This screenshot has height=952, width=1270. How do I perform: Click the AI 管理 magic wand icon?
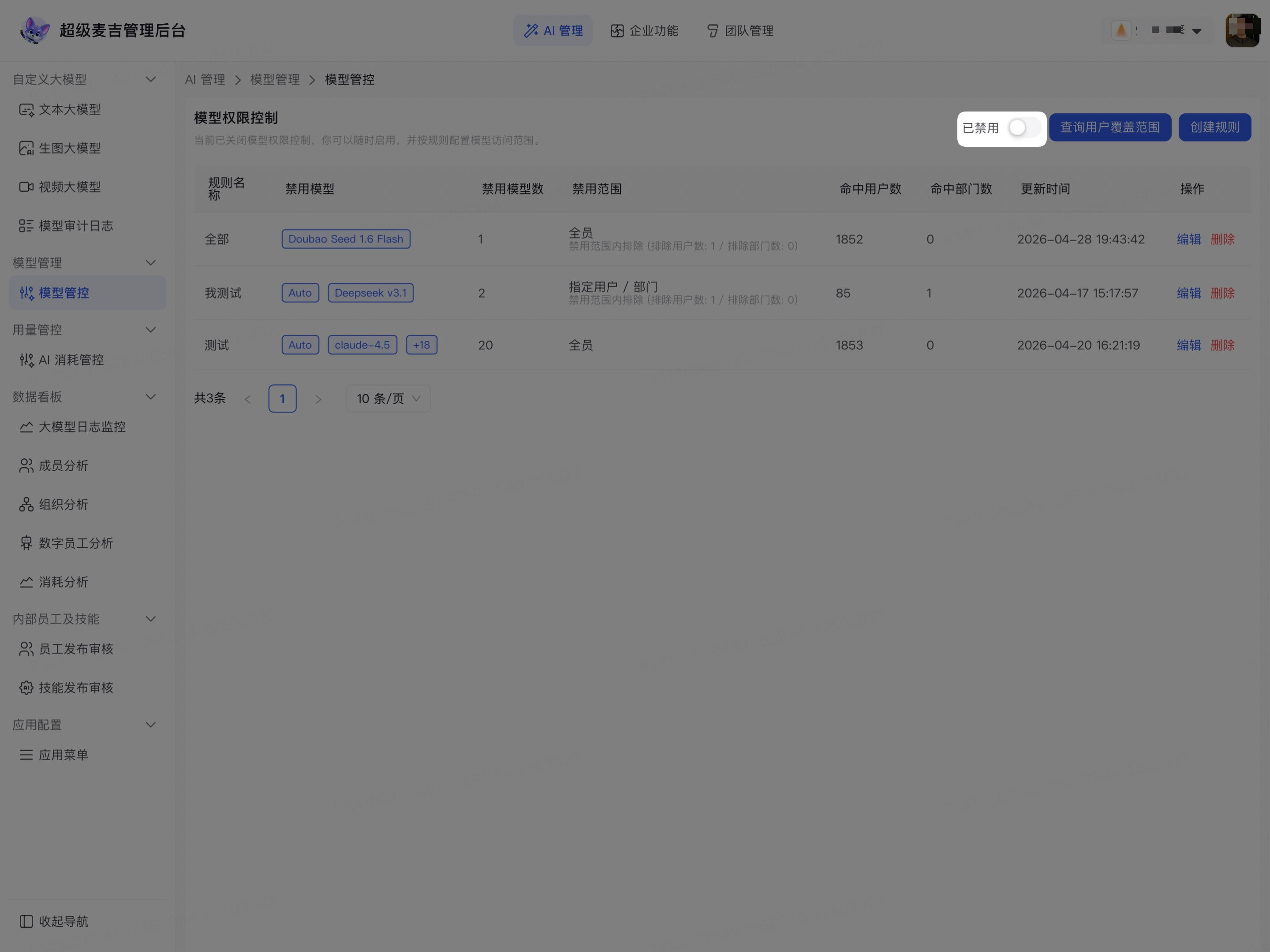click(531, 30)
